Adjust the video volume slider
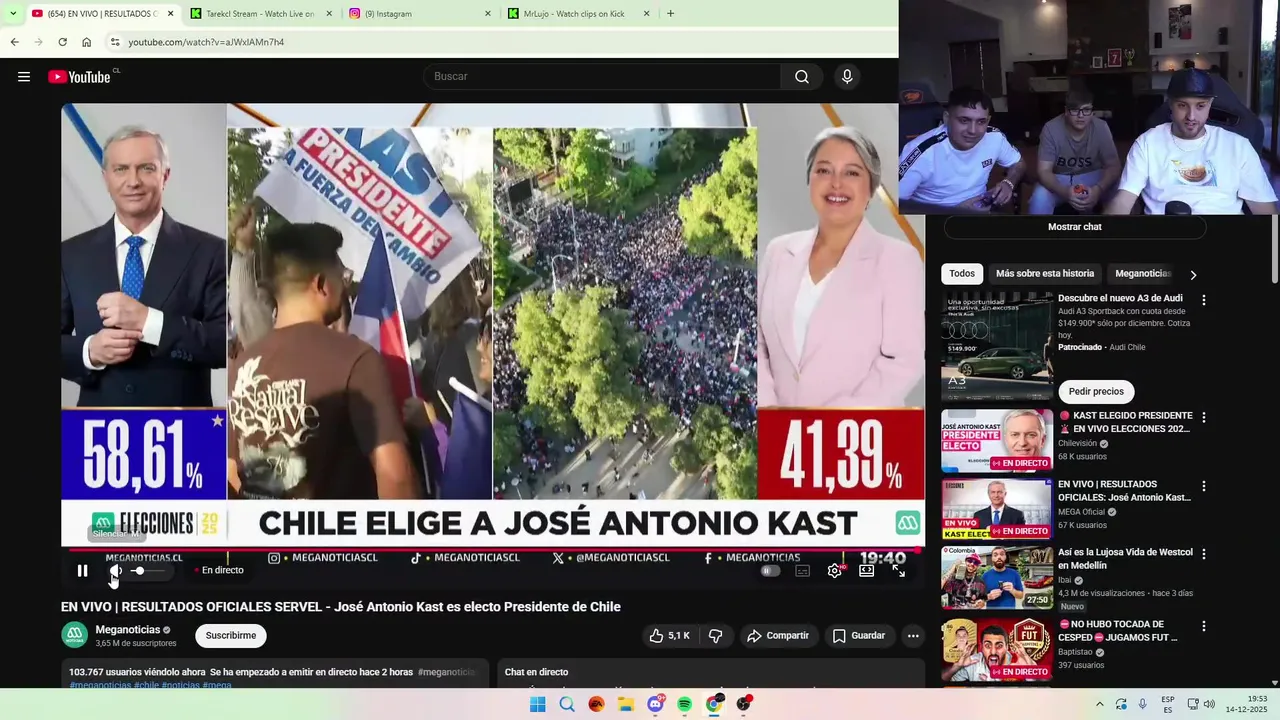1280x720 pixels. coord(146,571)
